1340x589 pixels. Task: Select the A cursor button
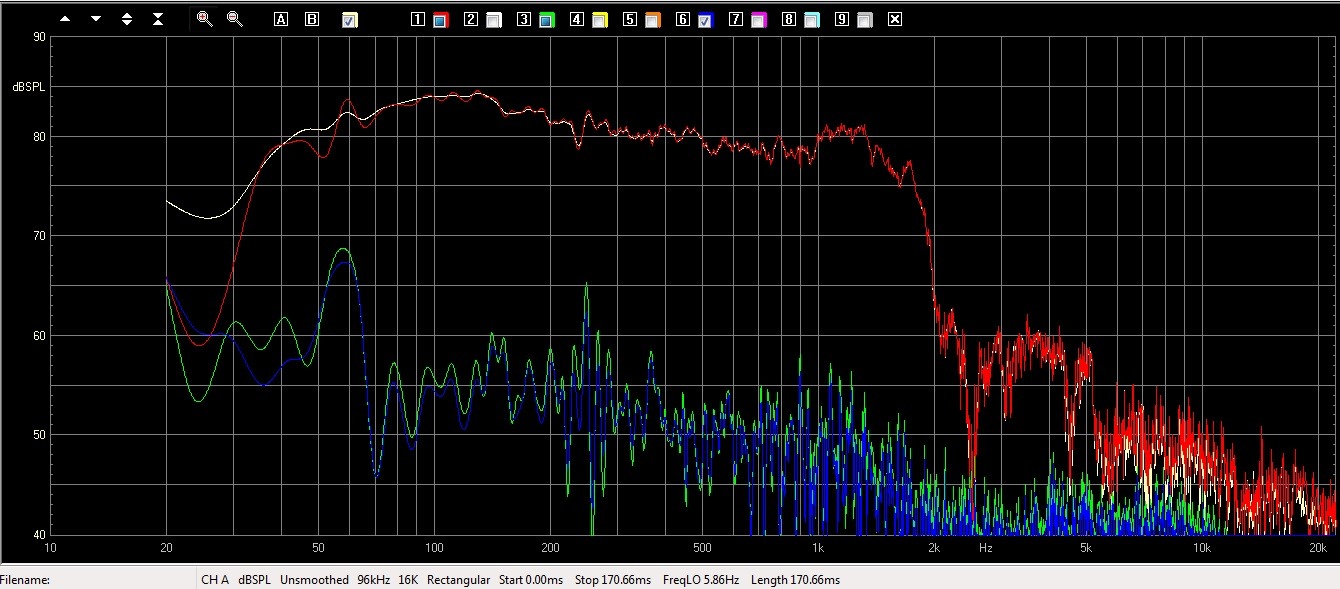281,19
